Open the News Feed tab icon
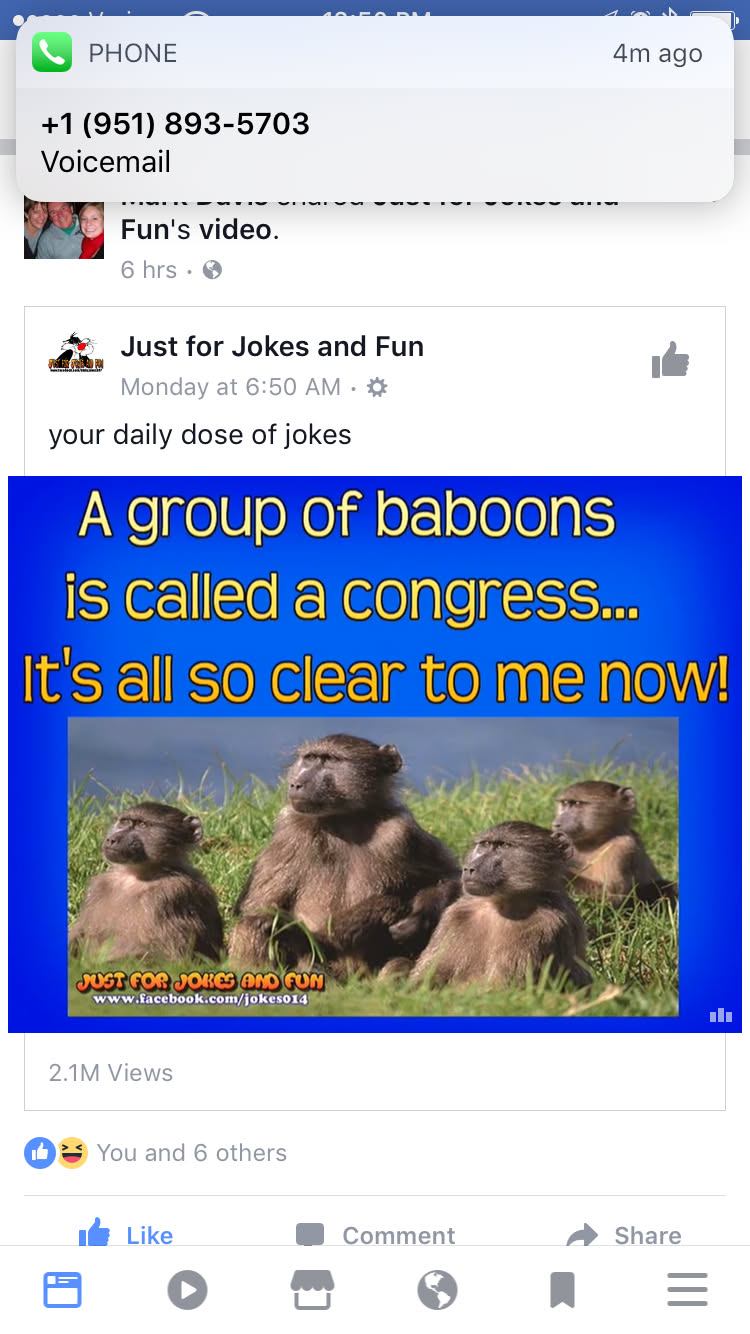 (x=62, y=1290)
